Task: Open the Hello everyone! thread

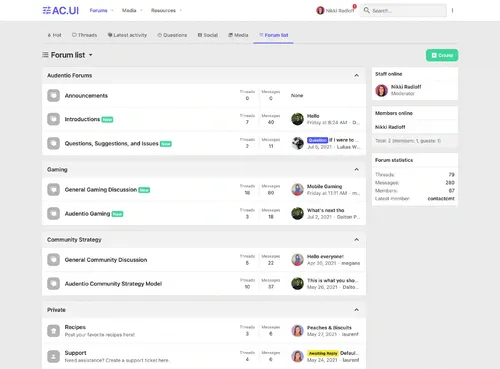Action: click(x=325, y=256)
